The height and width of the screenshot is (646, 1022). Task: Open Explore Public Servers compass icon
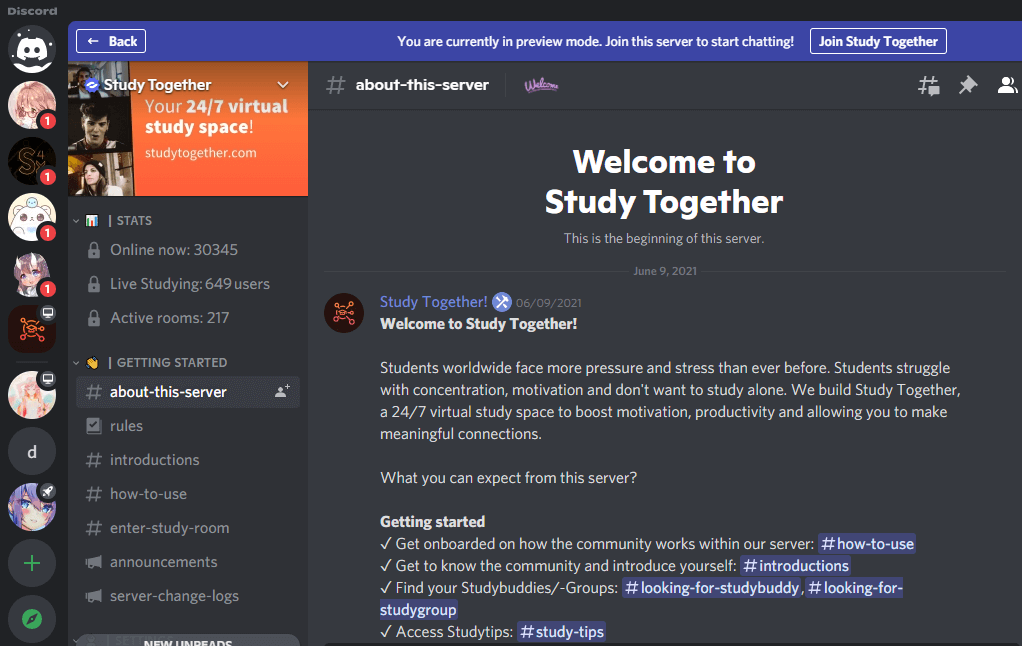coord(32,619)
